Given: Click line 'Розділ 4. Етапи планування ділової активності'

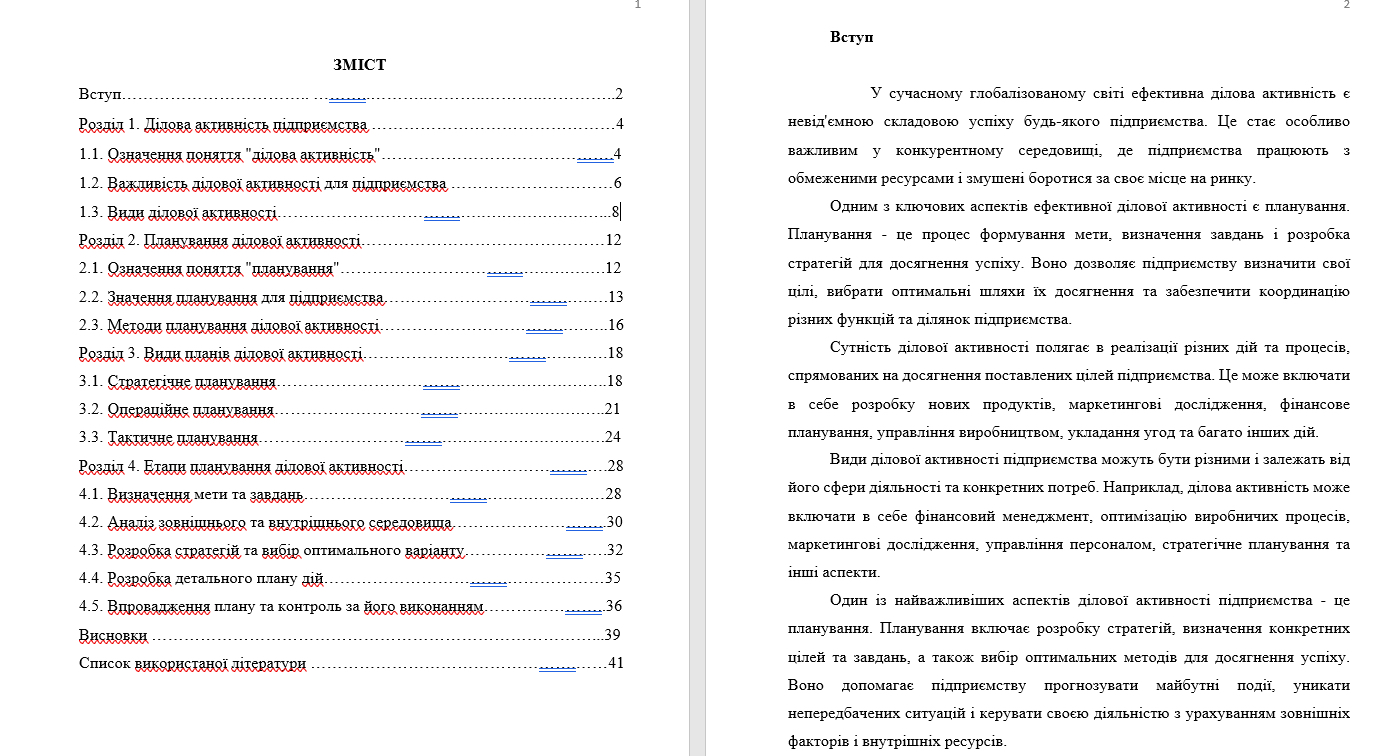Looking at the screenshot, I should (351, 466).
